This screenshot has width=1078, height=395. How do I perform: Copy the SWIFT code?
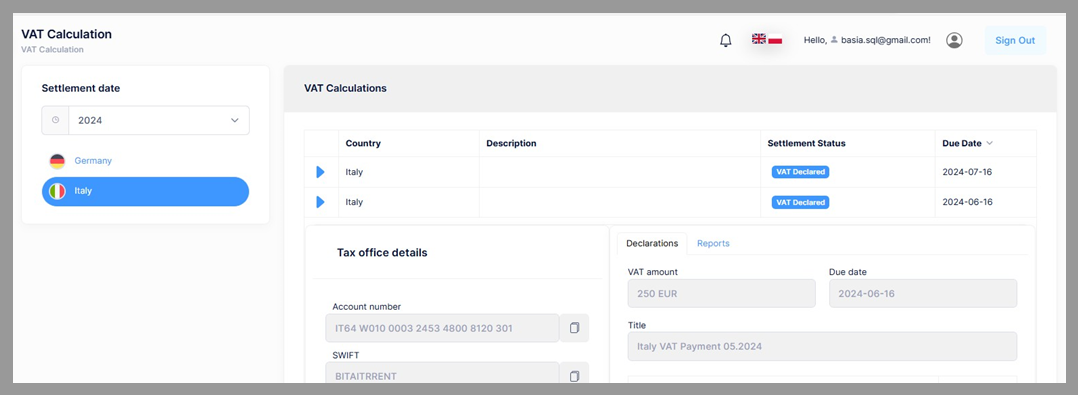574,375
